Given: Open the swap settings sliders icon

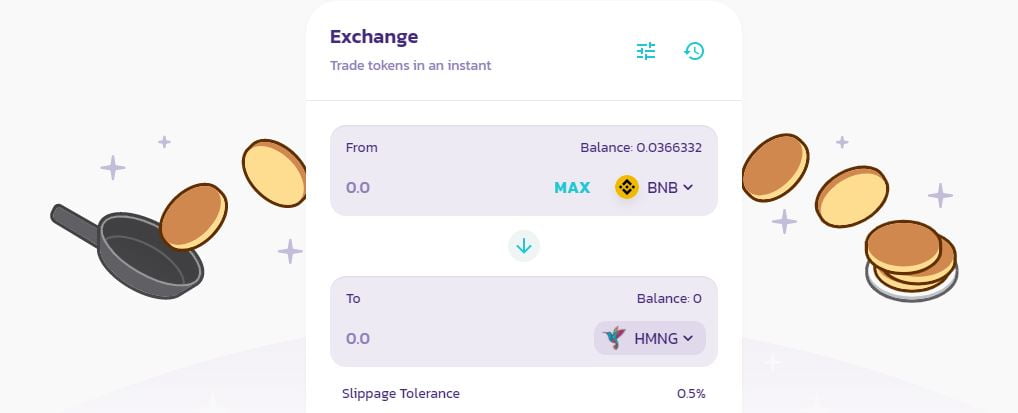Looking at the screenshot, I should (646, 51).
